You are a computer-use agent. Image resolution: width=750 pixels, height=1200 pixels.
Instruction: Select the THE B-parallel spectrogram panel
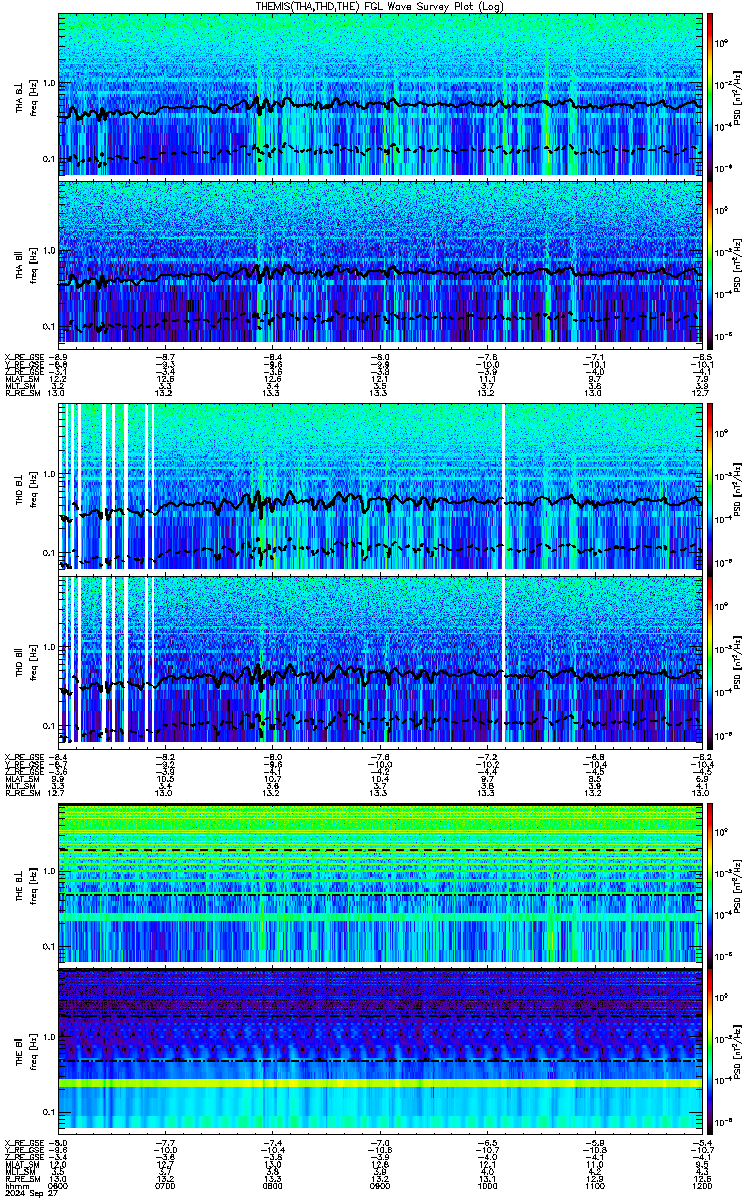click(380, 1049)
